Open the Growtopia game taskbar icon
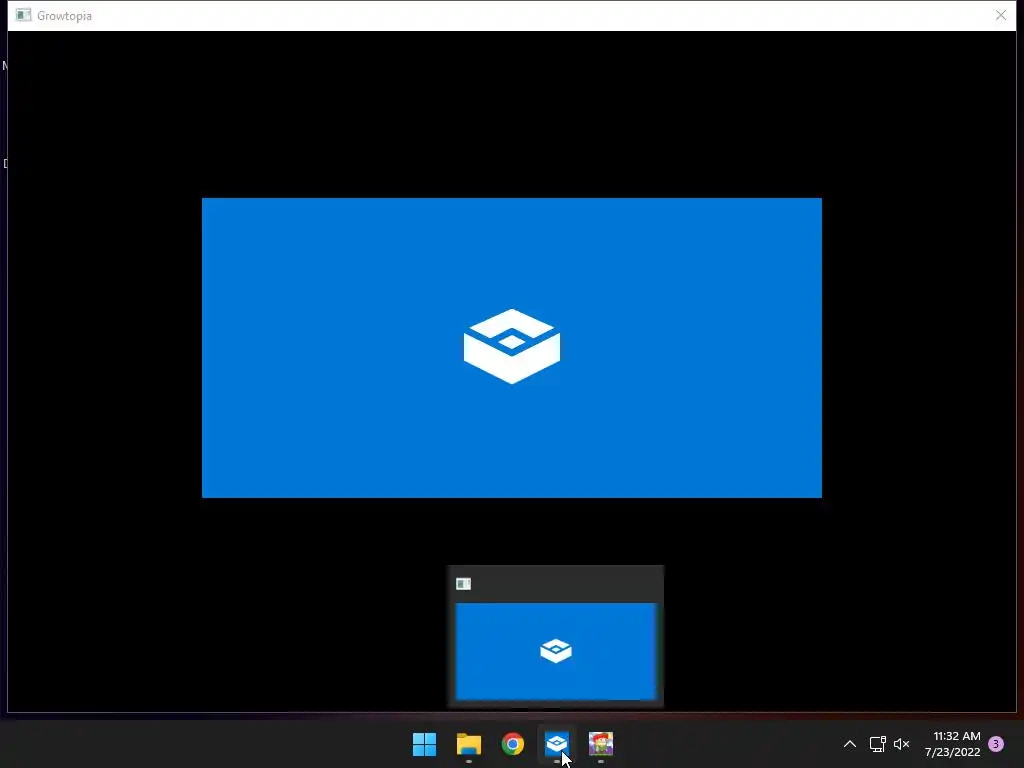1024x768 pixels. point(601,744)
